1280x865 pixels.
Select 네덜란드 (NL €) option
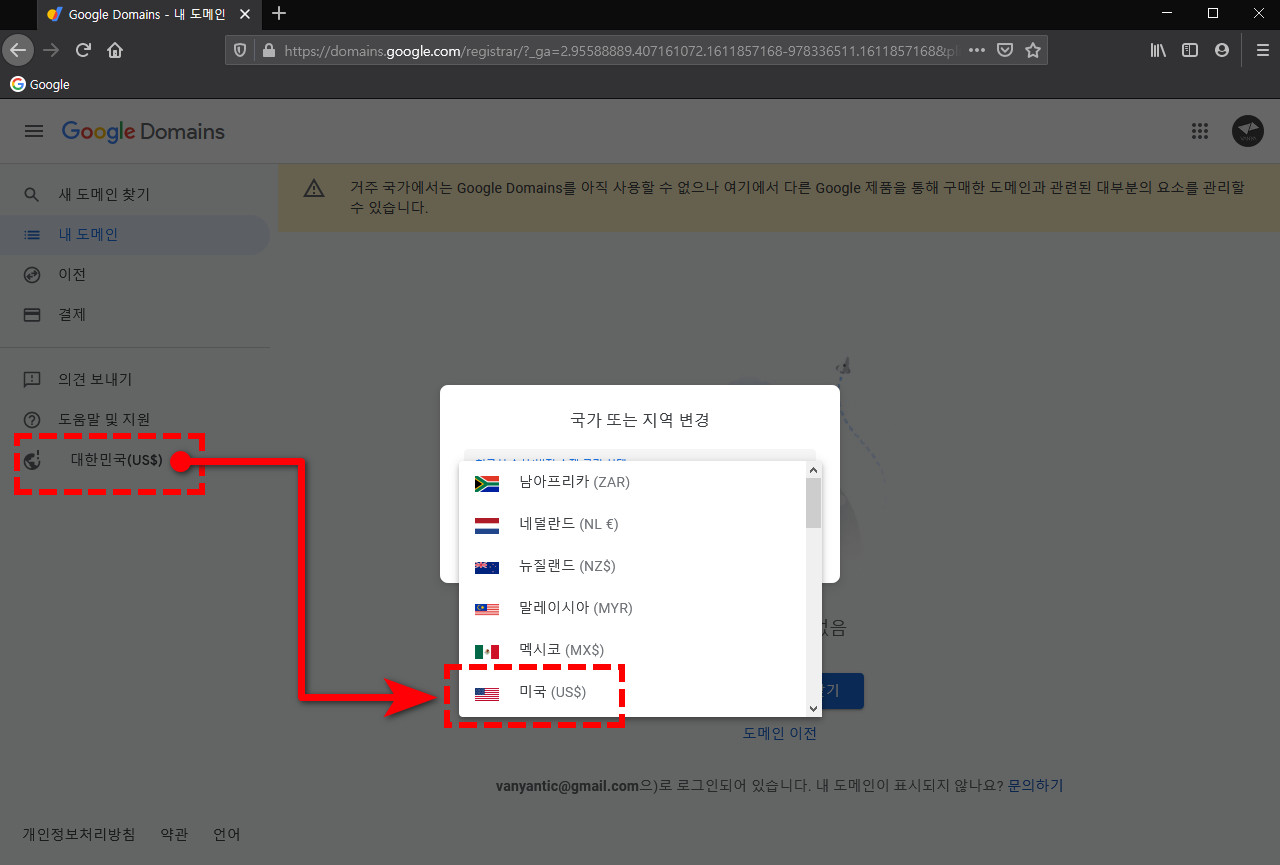click(x=633, y=525)
